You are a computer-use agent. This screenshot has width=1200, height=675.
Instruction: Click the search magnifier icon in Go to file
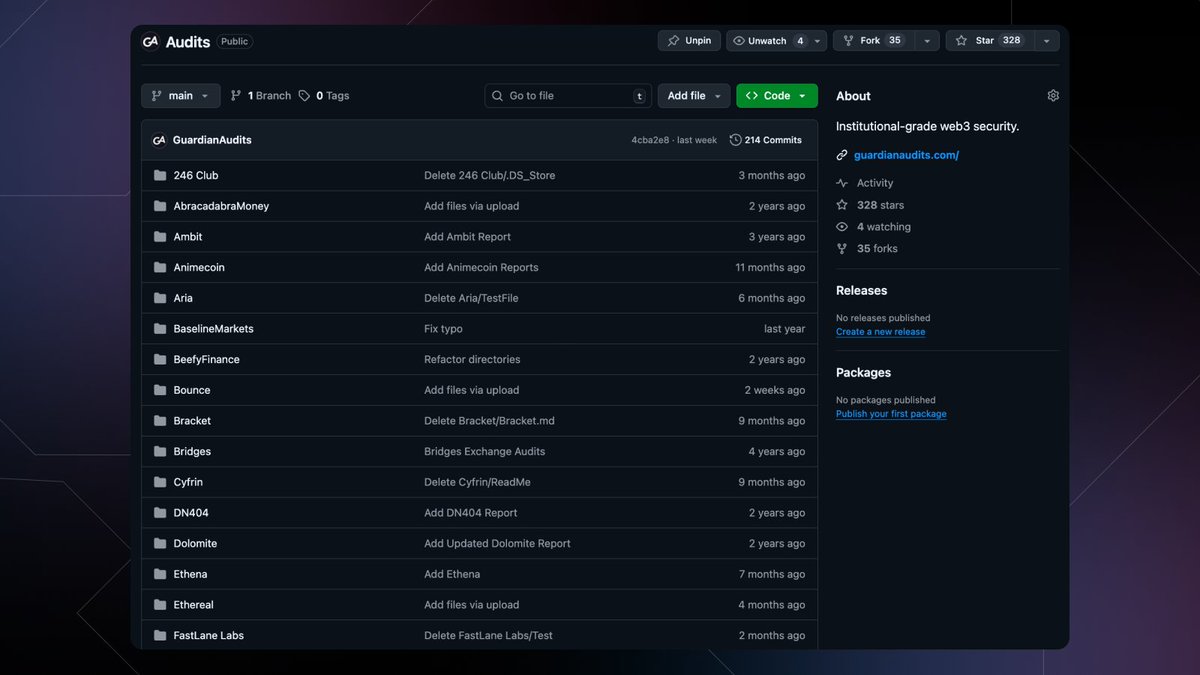497,96
